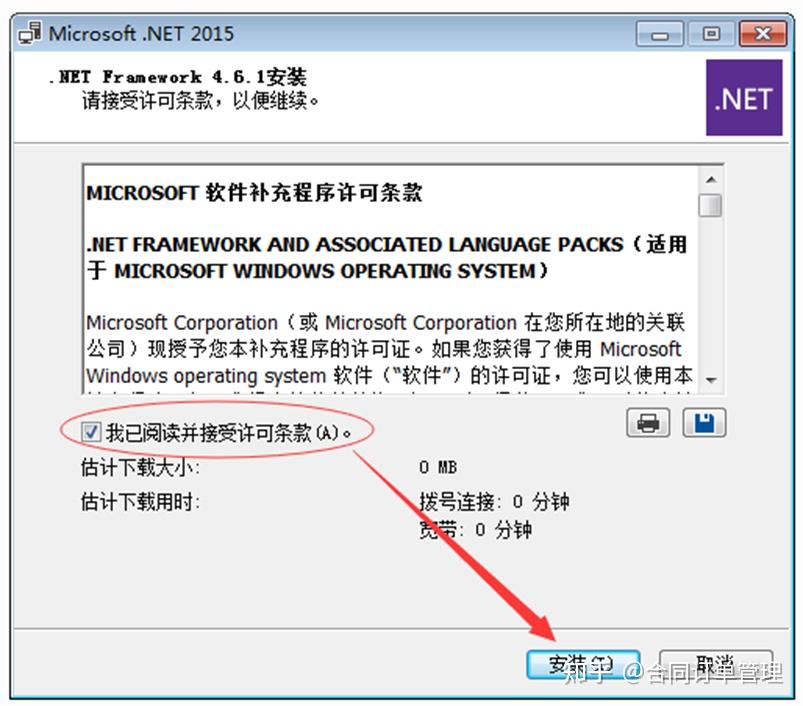Screen dimensions: 803x706
Task: Click the heading MICROSOFT 软件补充程序许可条款
Action: point(254,193)
